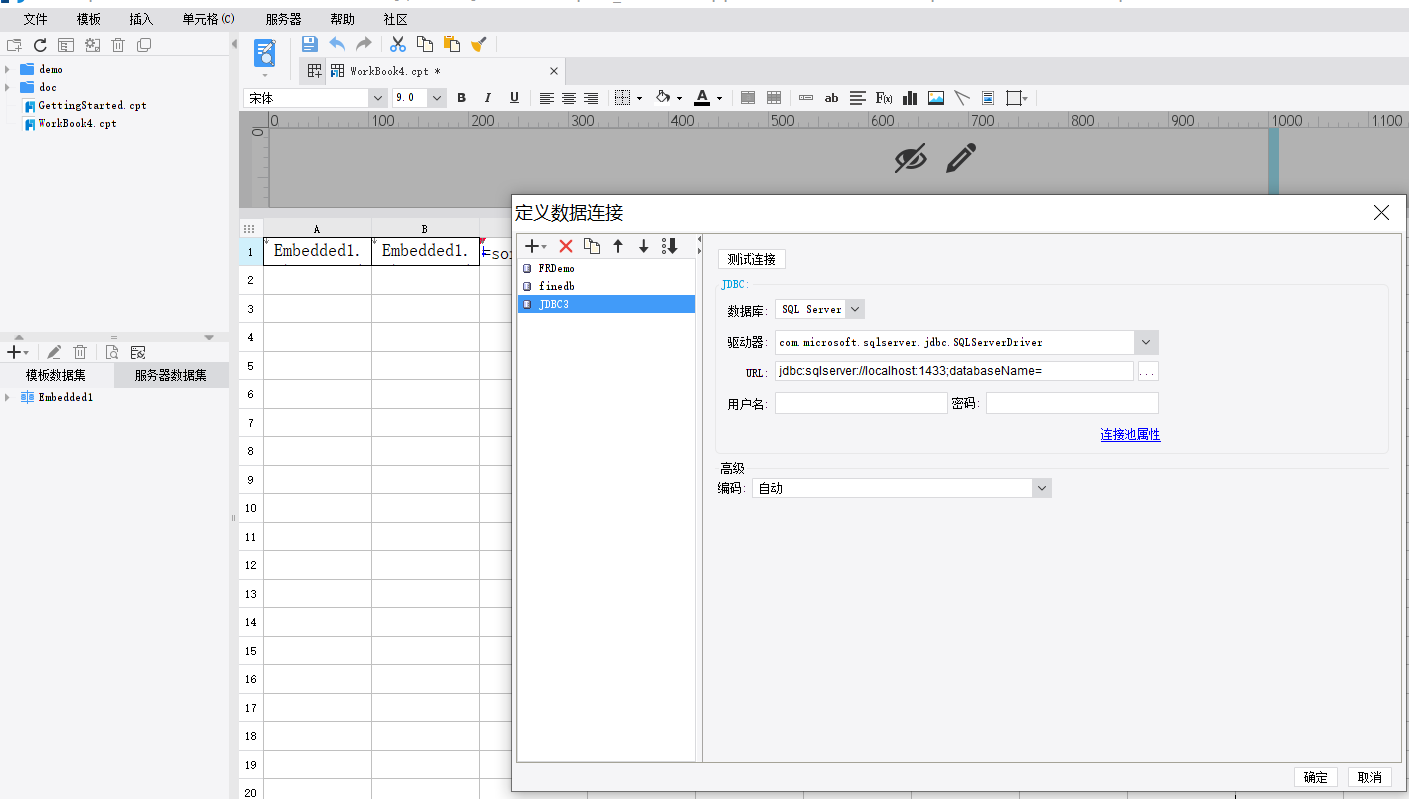Click the '...' button next to the URL
The image size is (1409, 799).
(1148, 371)
